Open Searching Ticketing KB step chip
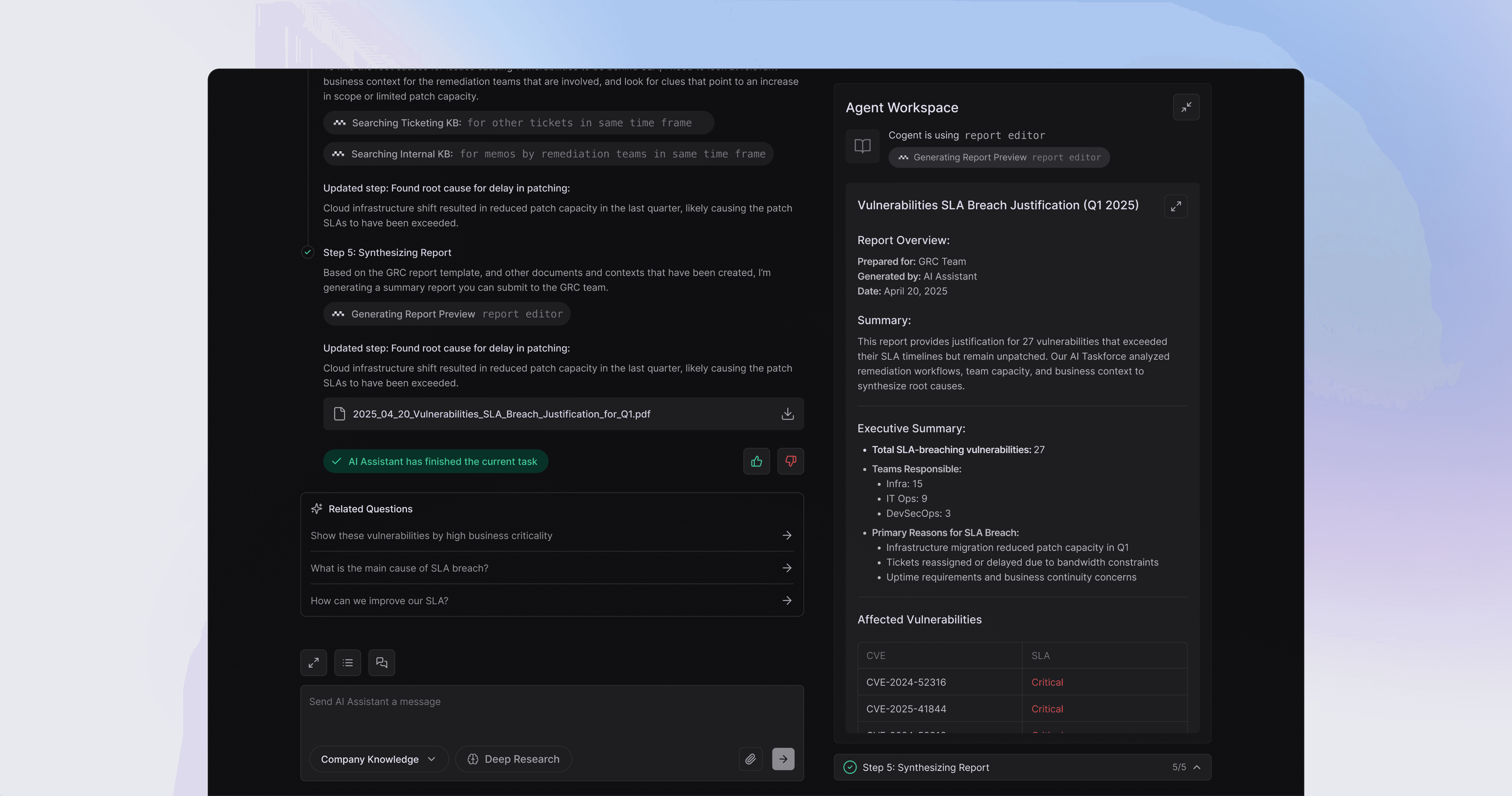 (x=518, y=123)
